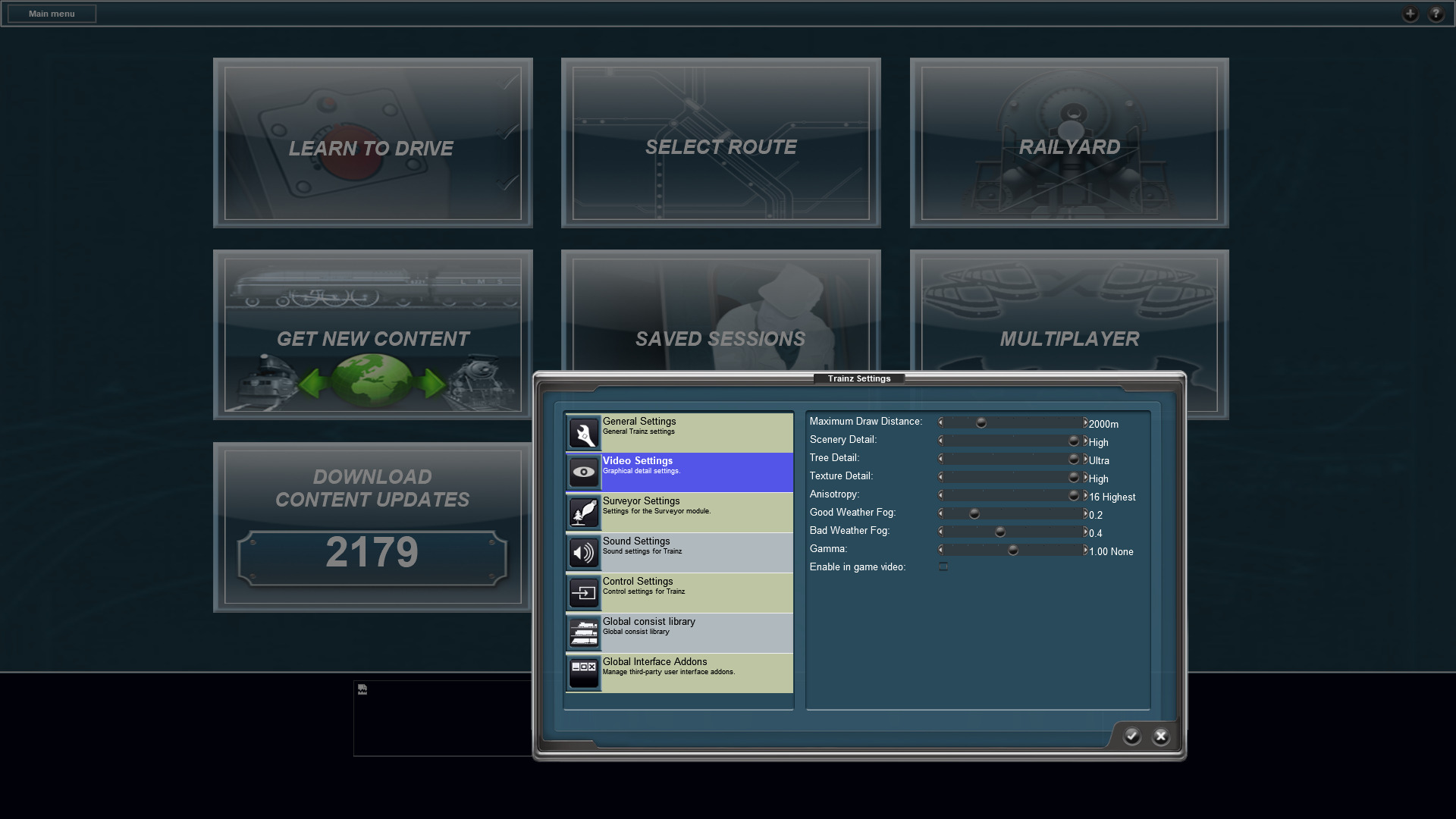Open help with the question mark icon

pyautogui.click(x=1436, y=14)
